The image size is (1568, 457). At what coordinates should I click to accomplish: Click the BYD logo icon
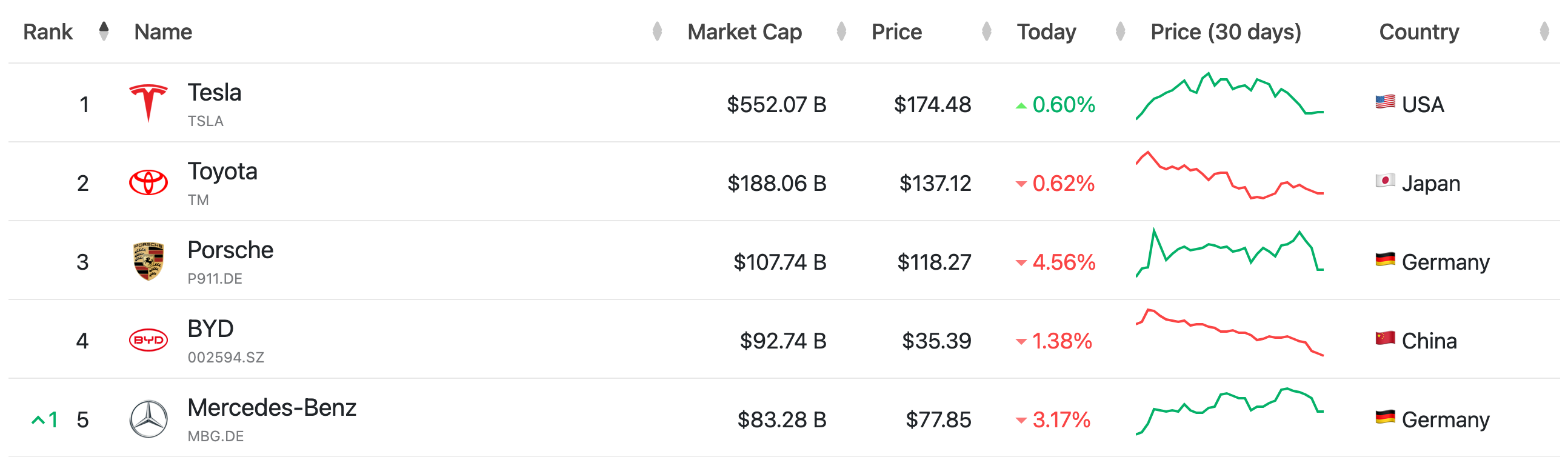[148, 339]
